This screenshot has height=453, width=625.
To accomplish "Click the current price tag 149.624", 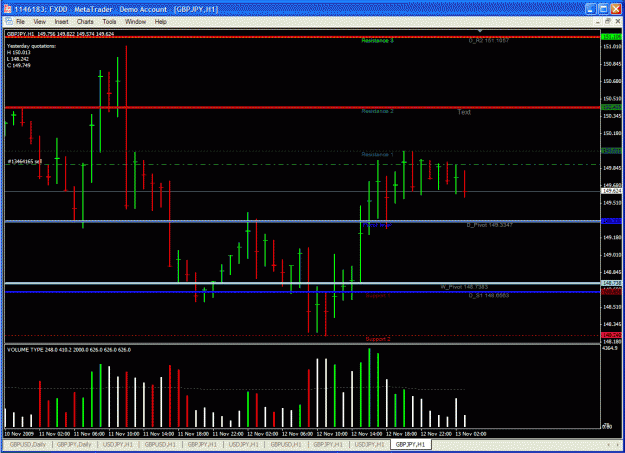I will tap(611, 191).
